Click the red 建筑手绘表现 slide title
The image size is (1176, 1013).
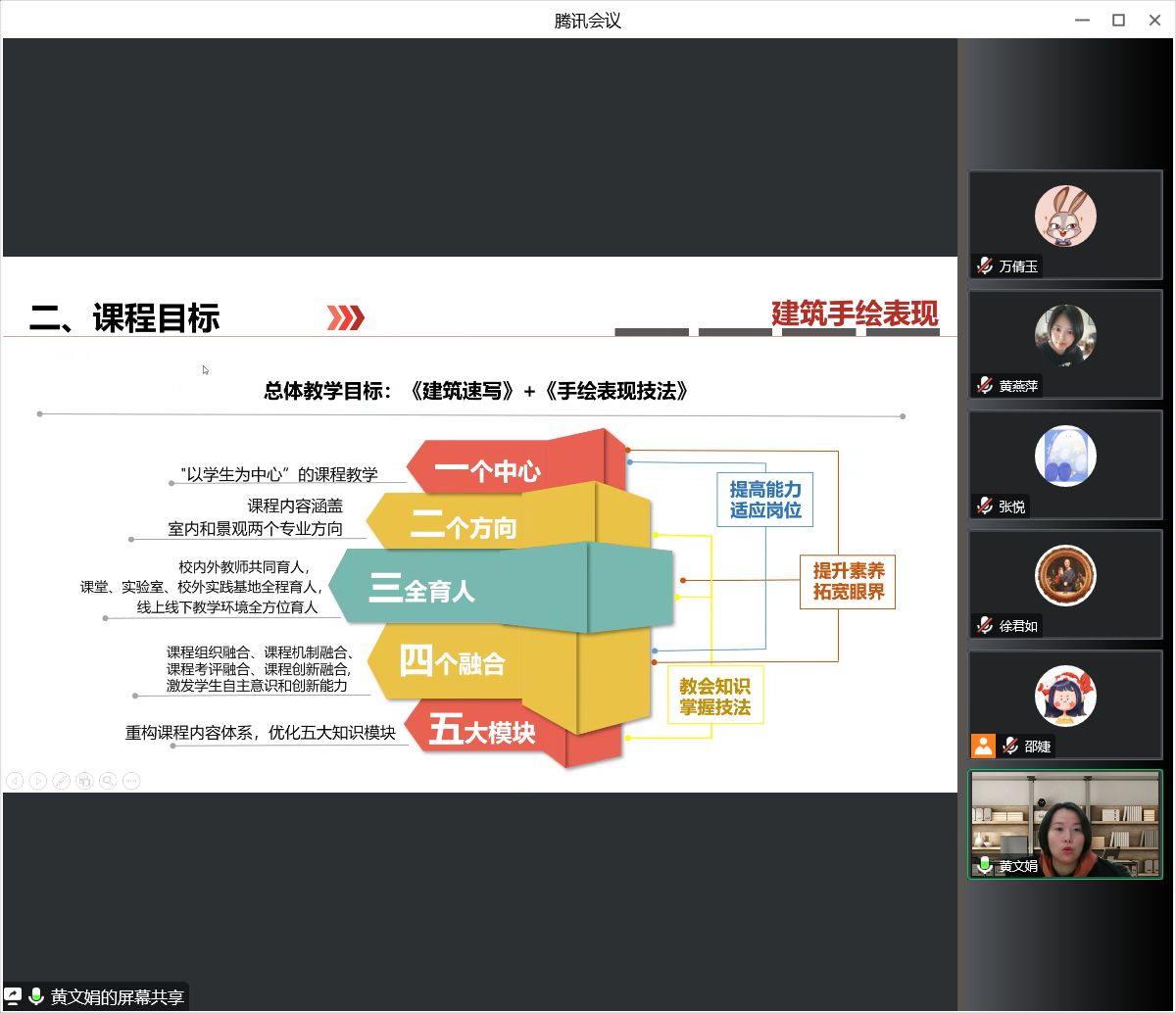pyautogui.click(x=855, y=313)
